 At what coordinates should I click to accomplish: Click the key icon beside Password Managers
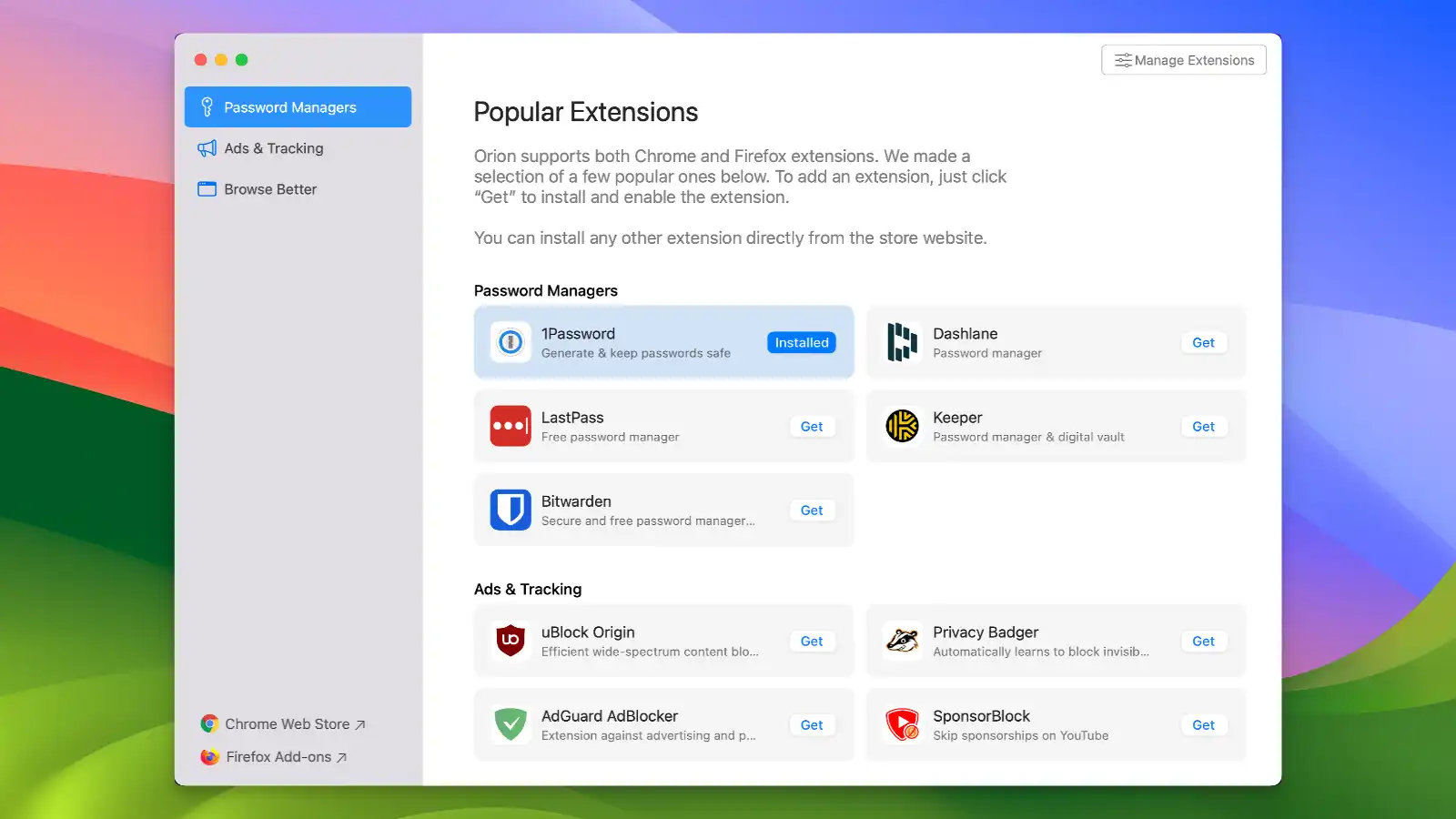coord(207,106)
